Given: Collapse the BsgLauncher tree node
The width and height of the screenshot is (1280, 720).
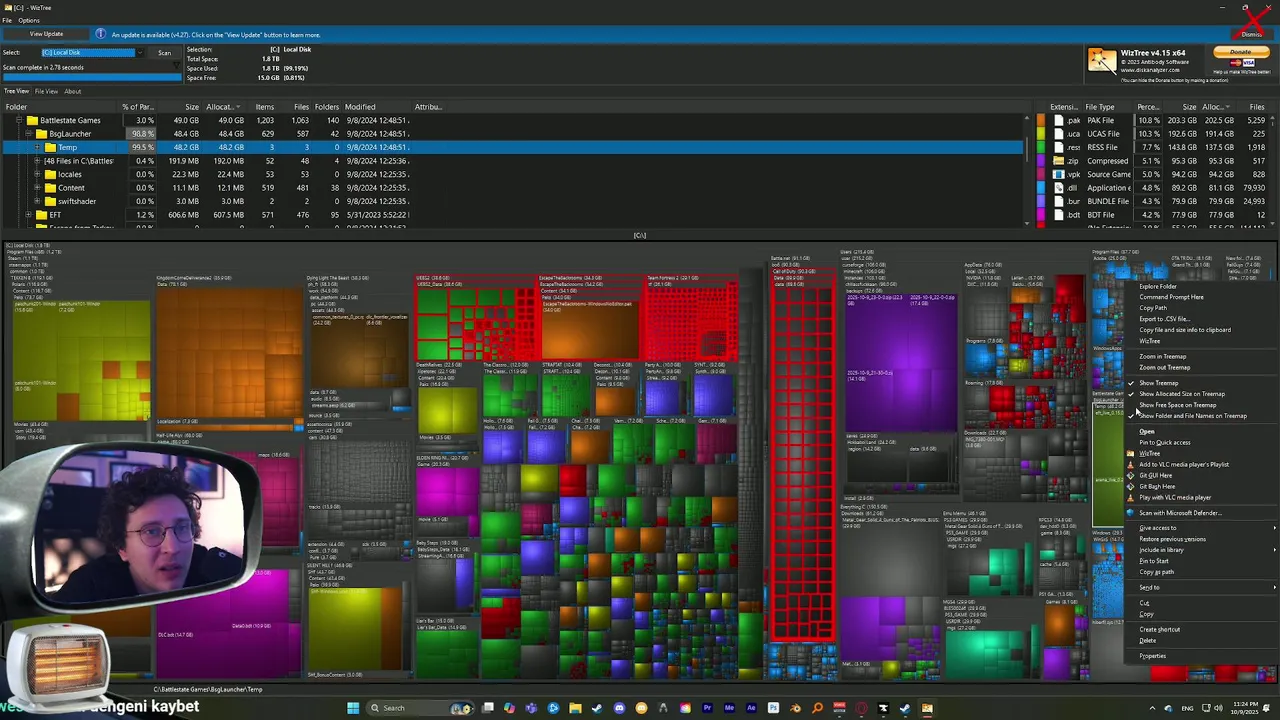Looking at the screenshot, I should coord(27,134).
